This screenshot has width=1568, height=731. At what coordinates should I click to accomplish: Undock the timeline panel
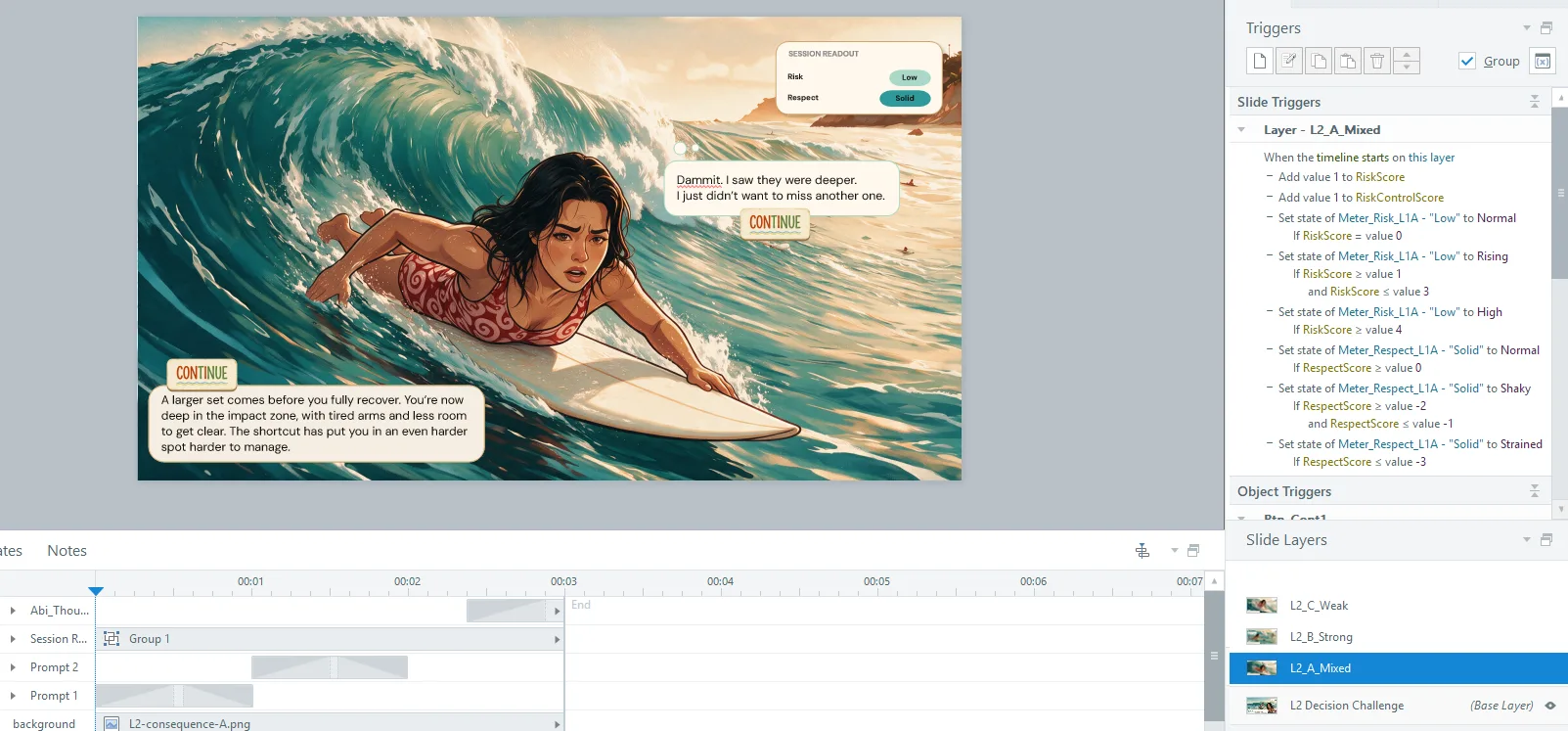(1193, 551)
